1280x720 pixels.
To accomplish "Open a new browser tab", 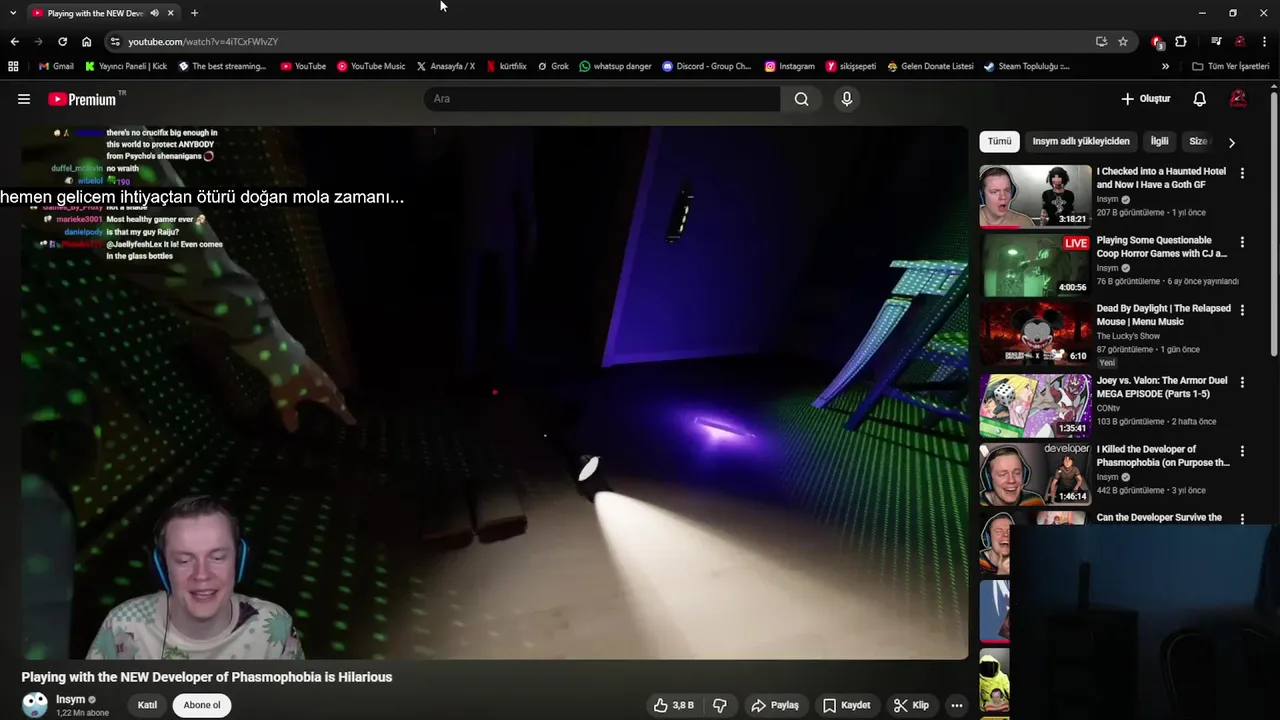I will click(x=194, y=13).
